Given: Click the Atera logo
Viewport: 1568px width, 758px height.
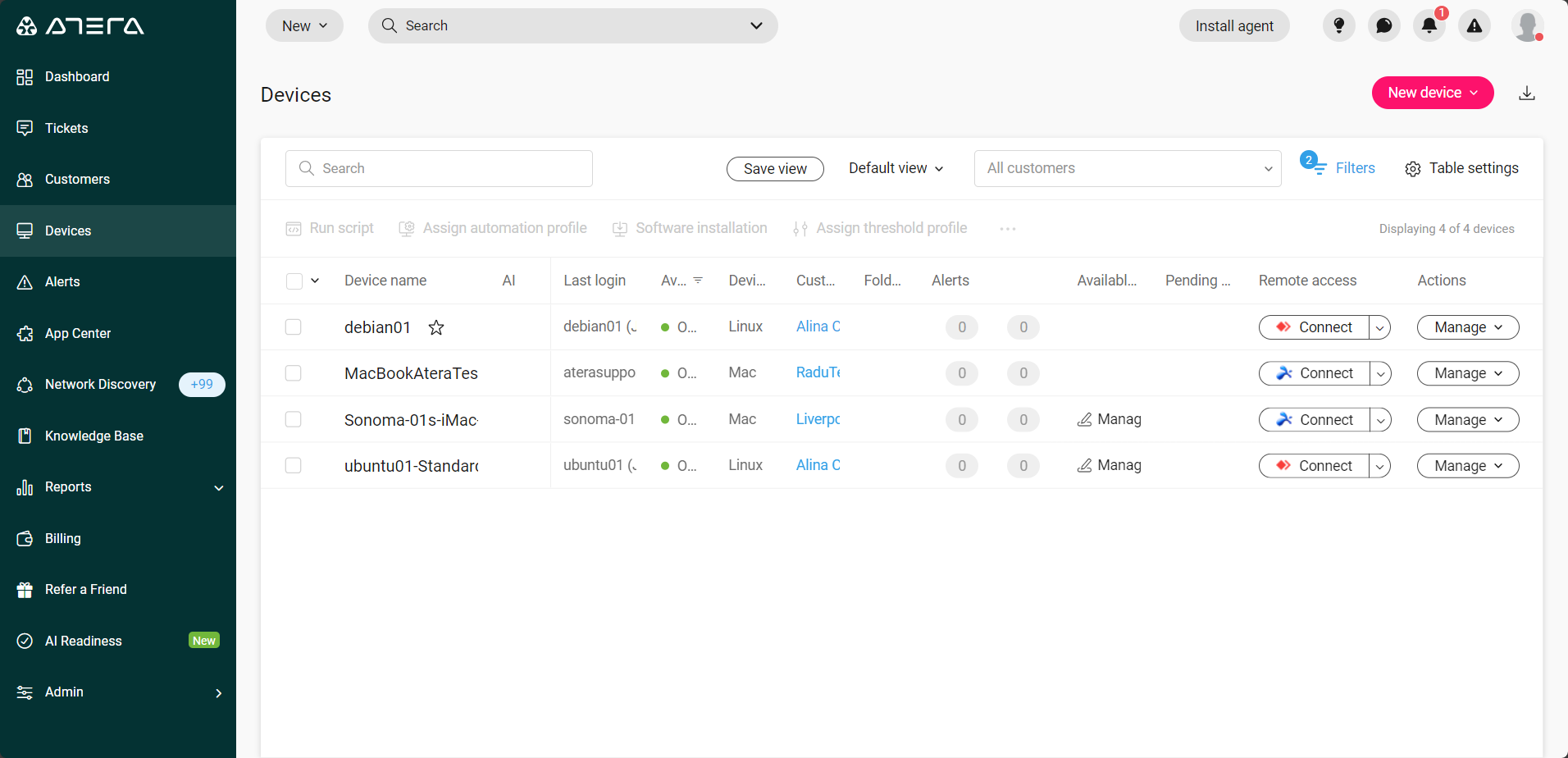Looking at the screenshot, I should pos(80,26).
